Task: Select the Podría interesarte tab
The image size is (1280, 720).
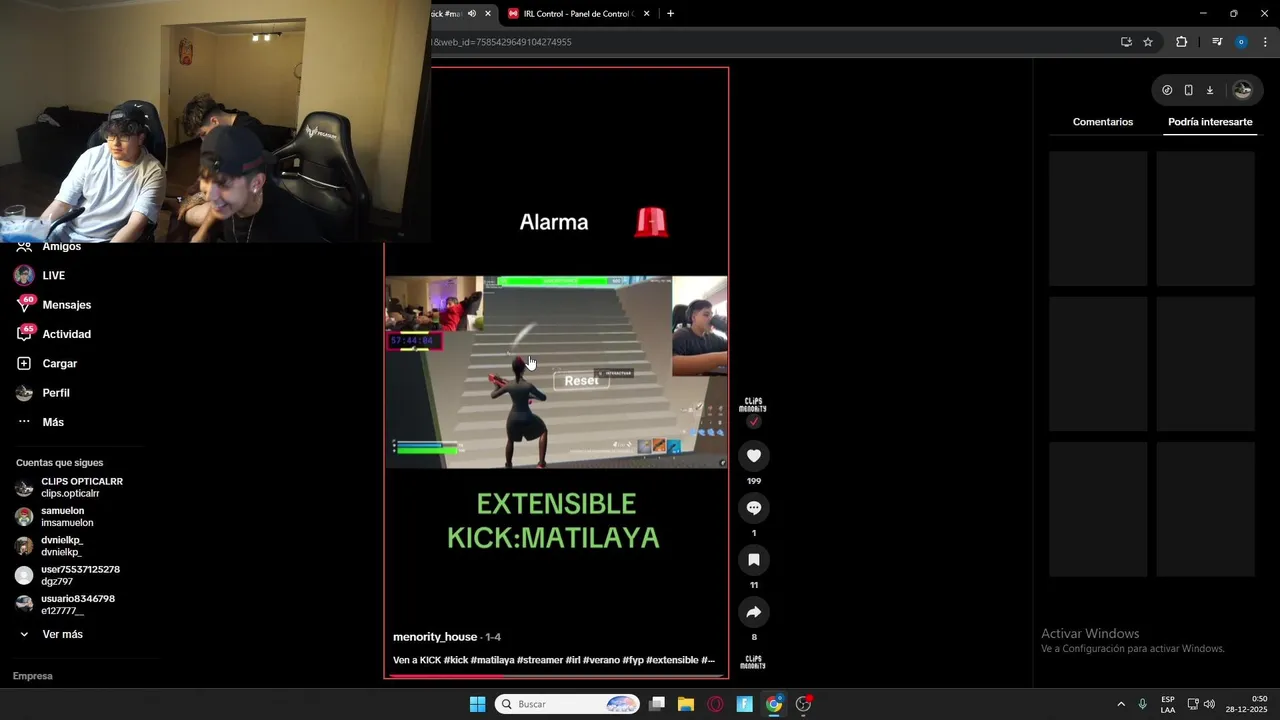Action: 1210,122
